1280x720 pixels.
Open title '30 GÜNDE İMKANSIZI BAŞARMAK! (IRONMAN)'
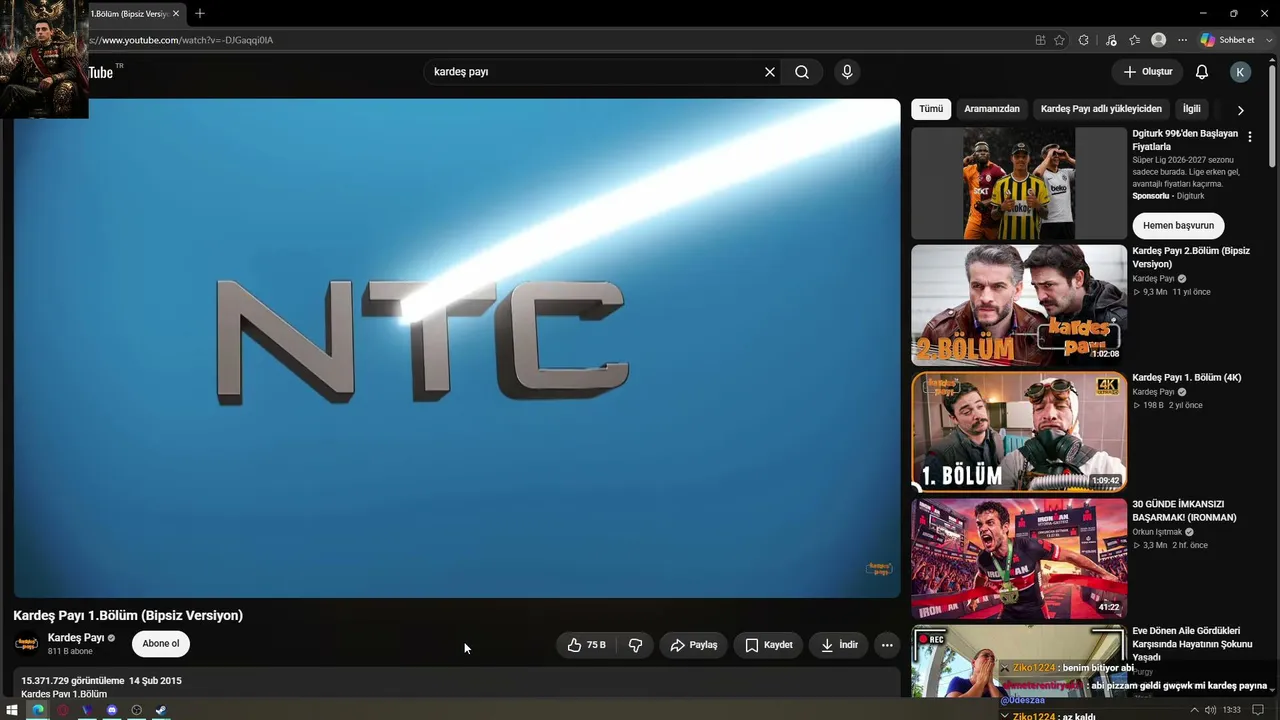[1184, 511]
